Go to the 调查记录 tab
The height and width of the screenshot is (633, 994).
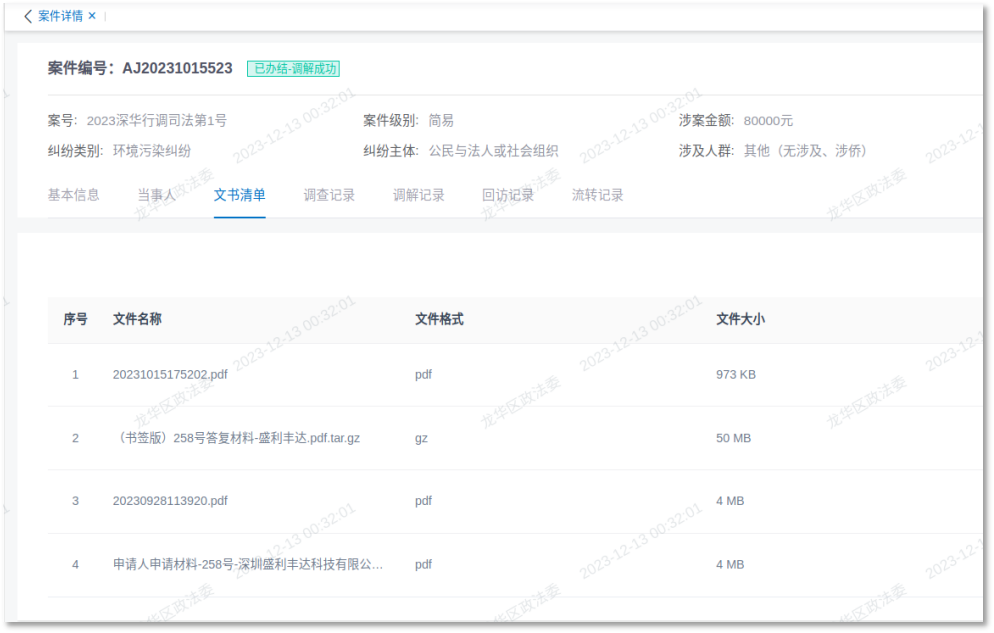(x=329, y=195)
